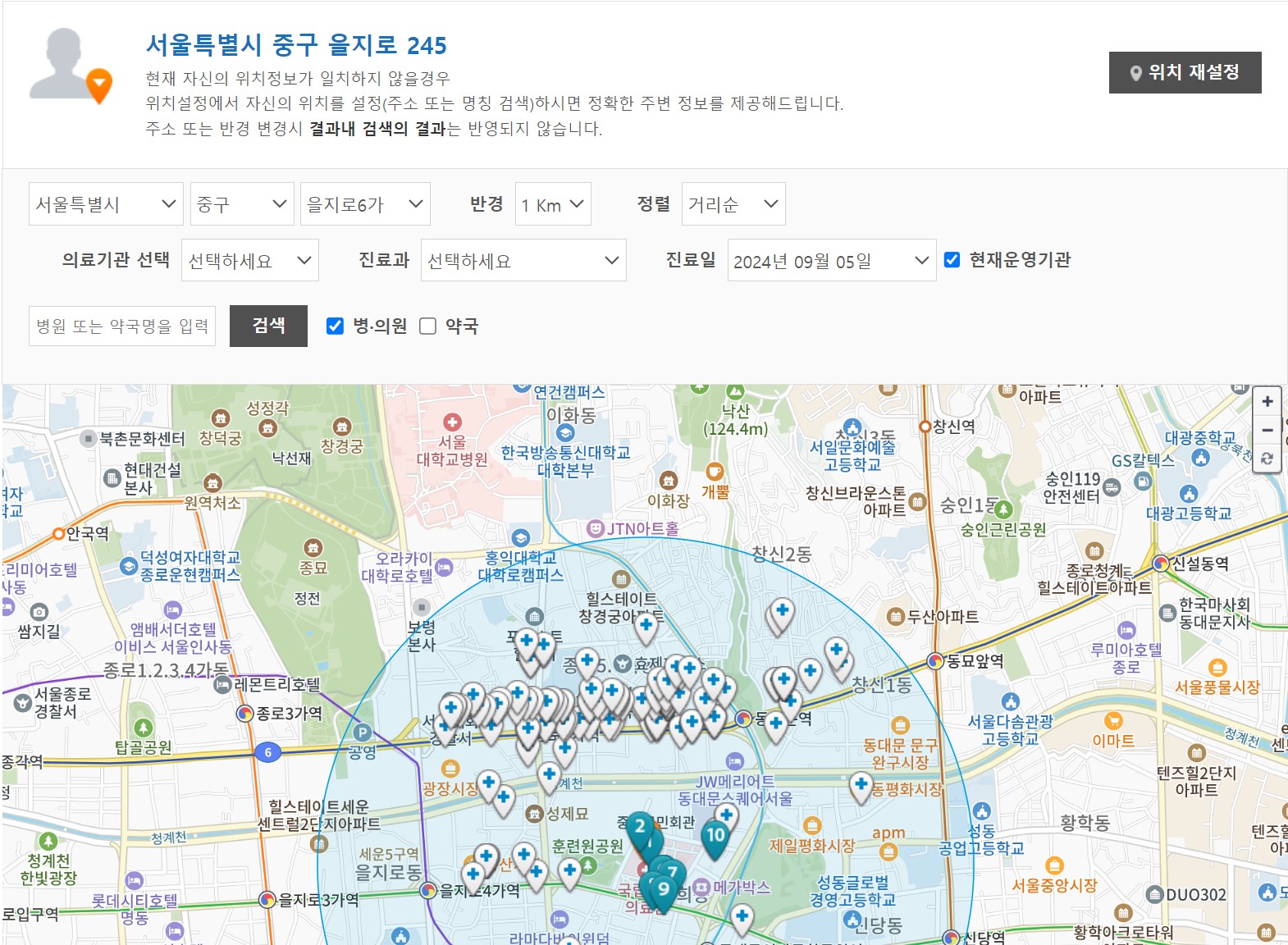Open the hospital pin beside 동평화시장
The height and width of the screenshot is (945, 1288).
(x=861, y=787)
